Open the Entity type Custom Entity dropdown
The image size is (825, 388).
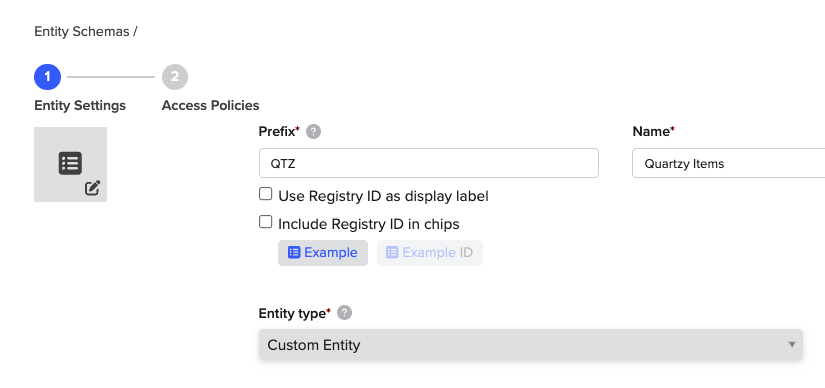pos(530,345)
